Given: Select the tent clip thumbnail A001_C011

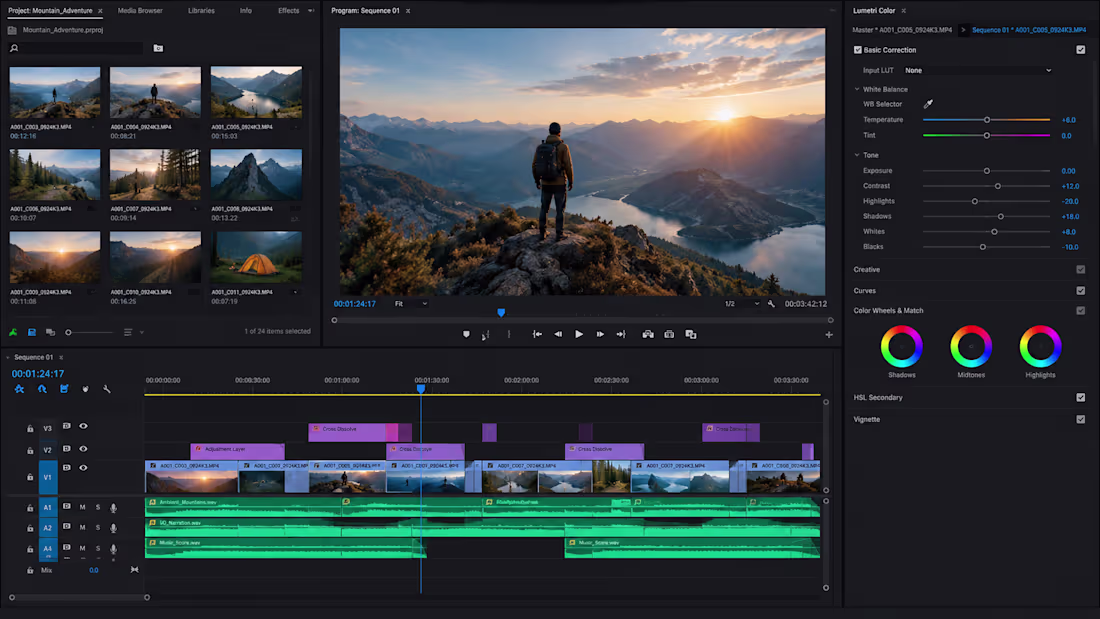Looking at the screenshot, I should point(257,258).
